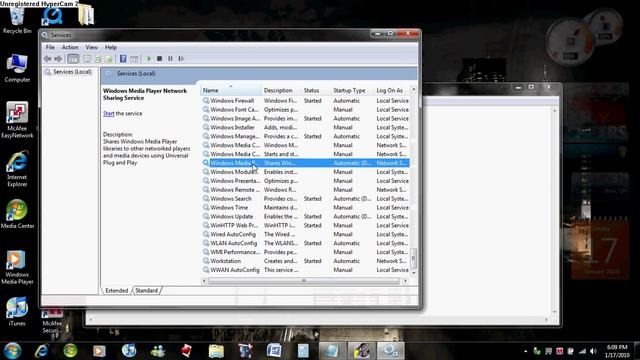
Task: Switch to the Extended tab
Action: tap(116, 291)
